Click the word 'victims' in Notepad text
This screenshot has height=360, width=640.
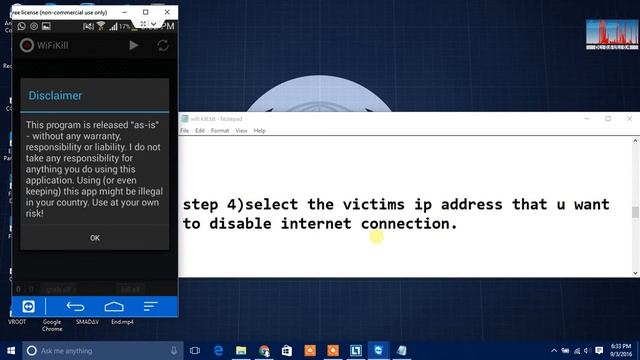(x=373, y=204)
